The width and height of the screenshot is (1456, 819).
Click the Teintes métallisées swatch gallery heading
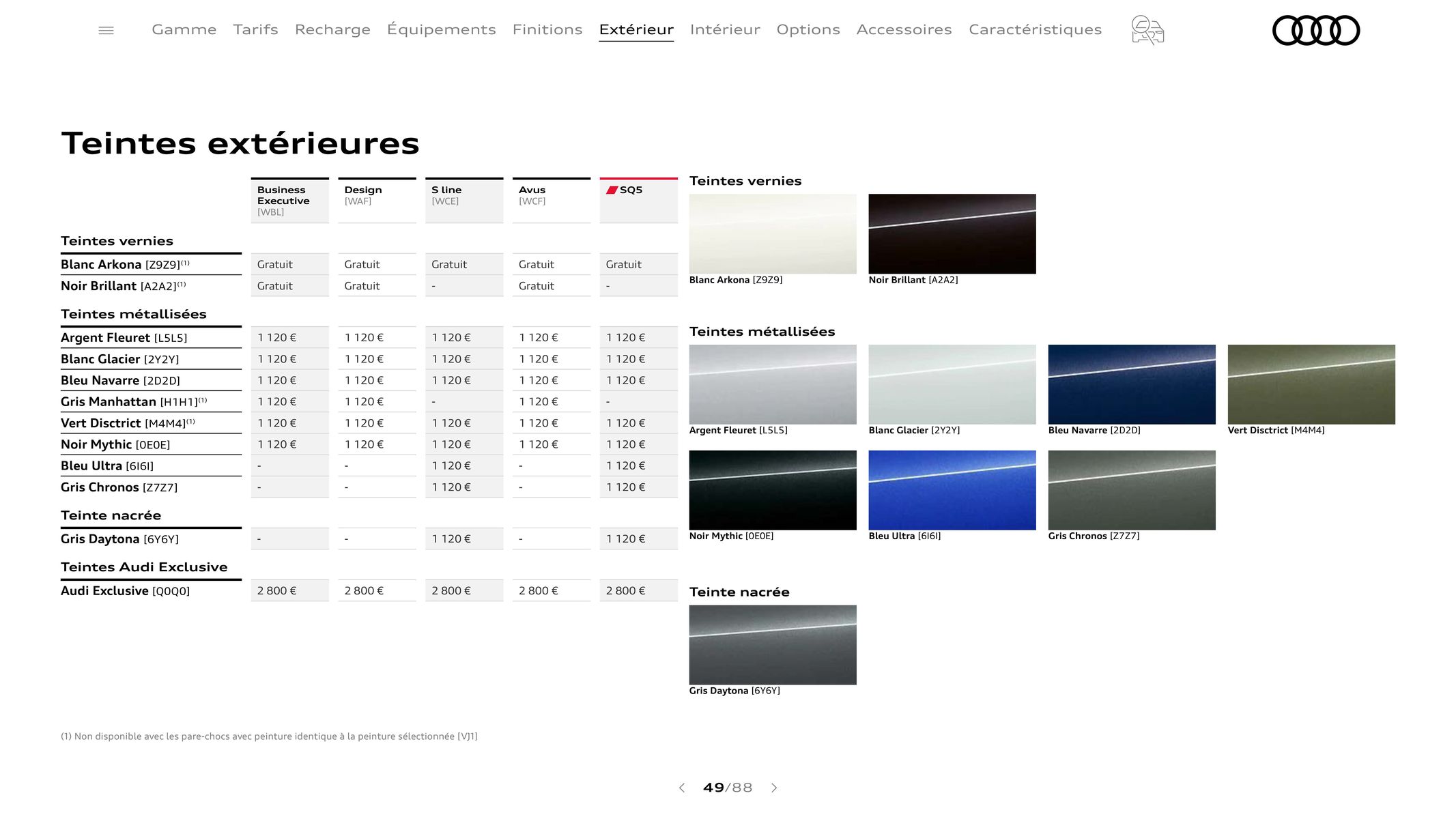[x=762, y=332]
